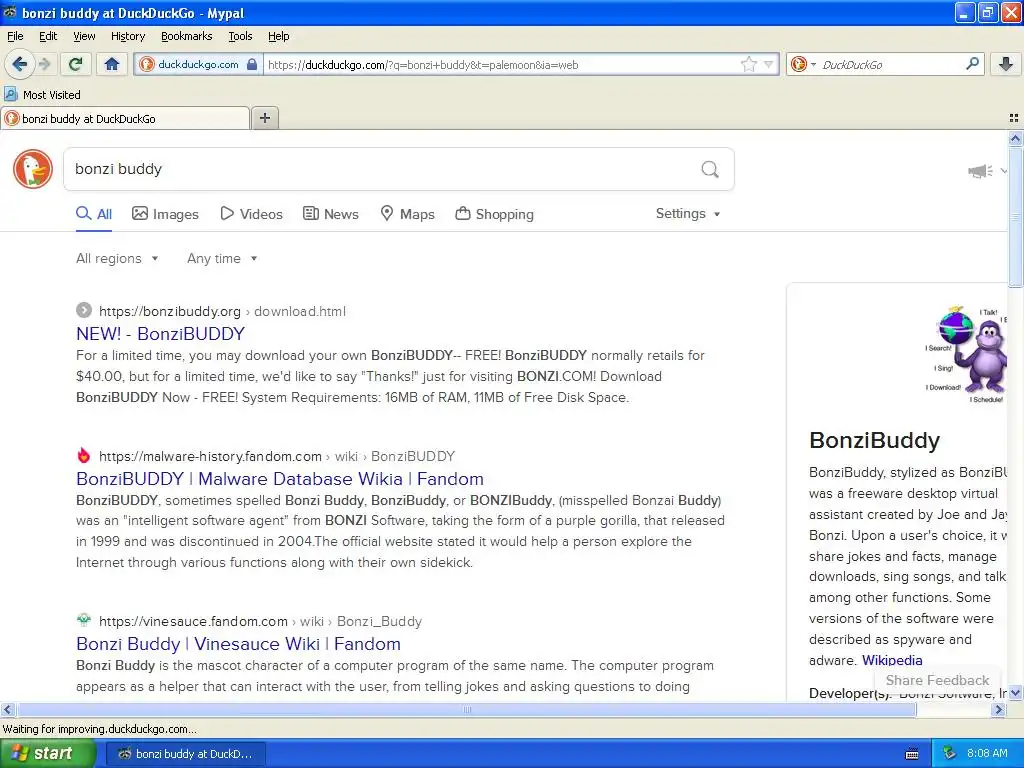Open the Downloads arrow button
This screenshot has height=768, width=1024.
pyautogui.click(x=1006, y=64)
